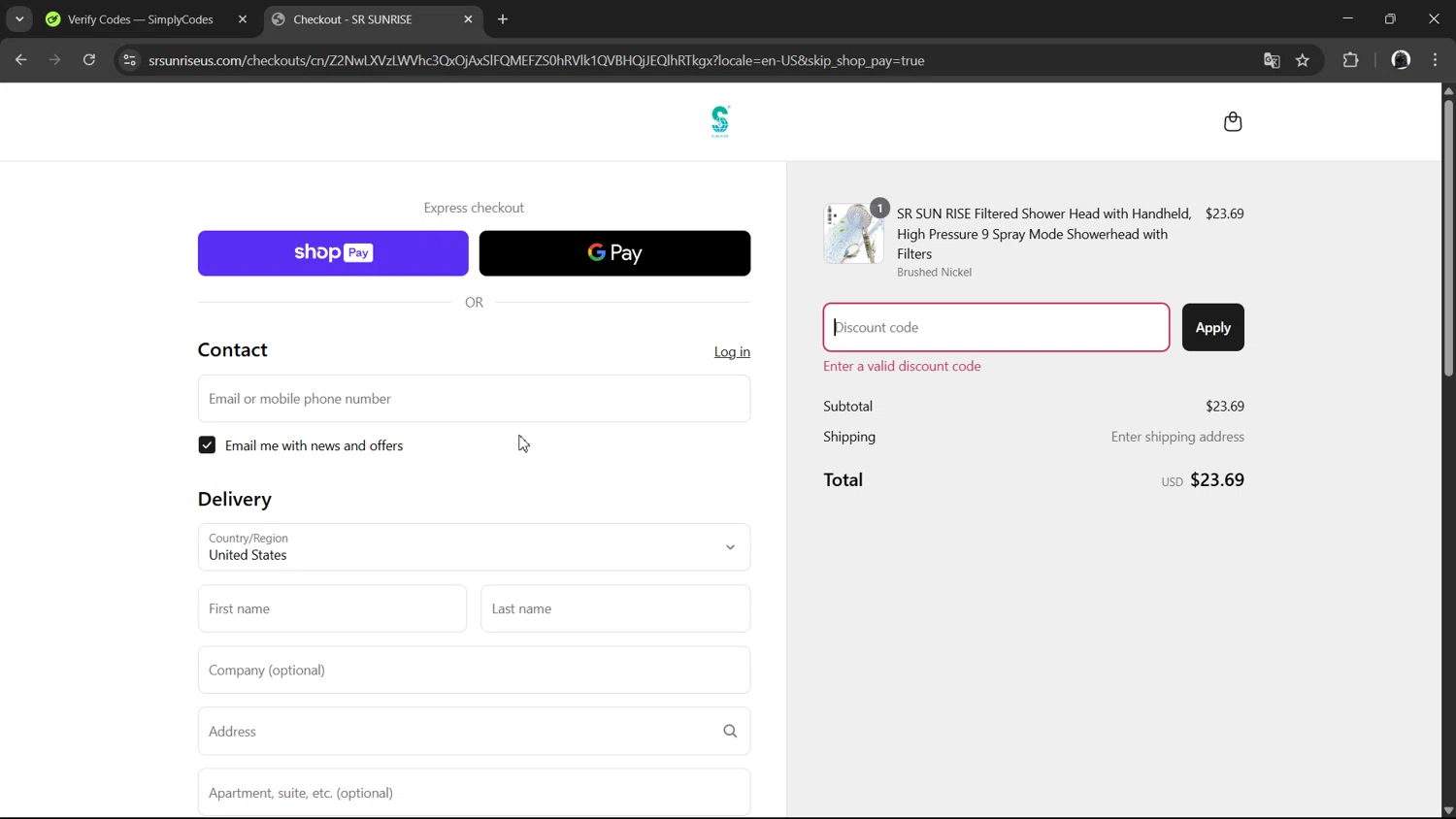Apply the discount code
This screenshot has height=819, width=1456.
pos(1212,328)
